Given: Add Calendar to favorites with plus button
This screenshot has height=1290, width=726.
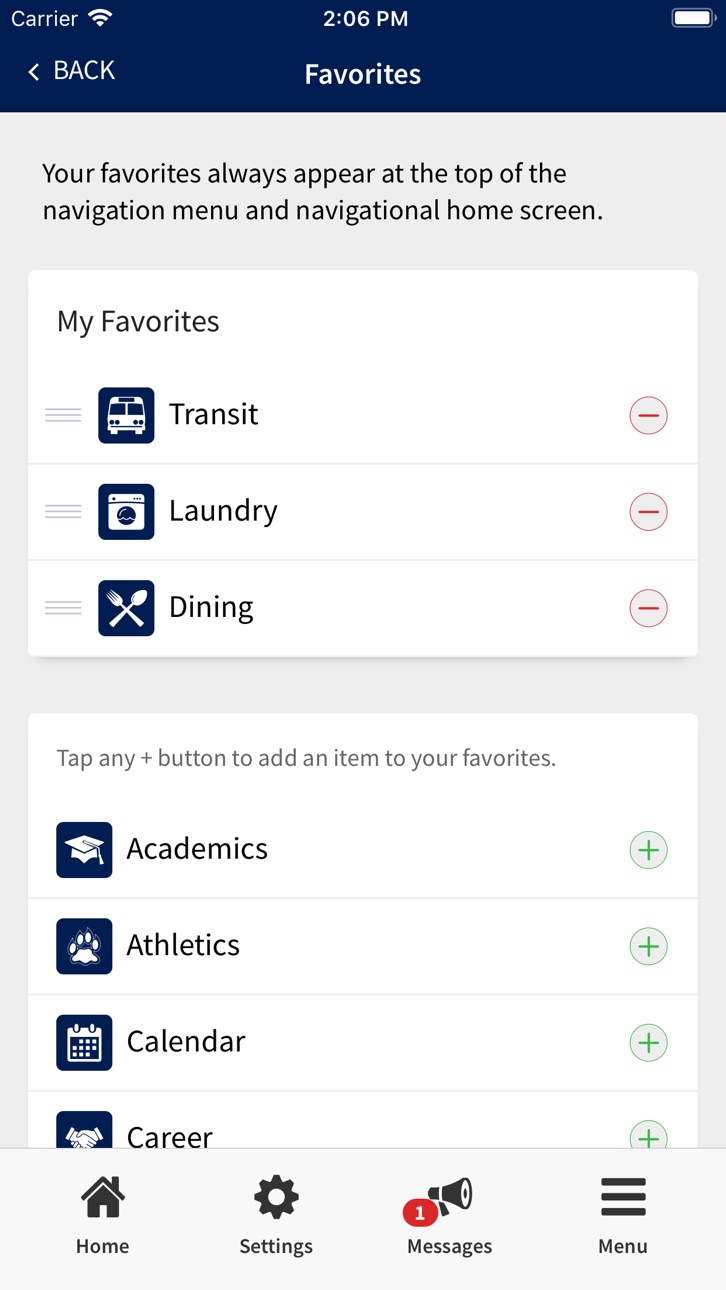Looking at the screenshot, I should 648,1043.
